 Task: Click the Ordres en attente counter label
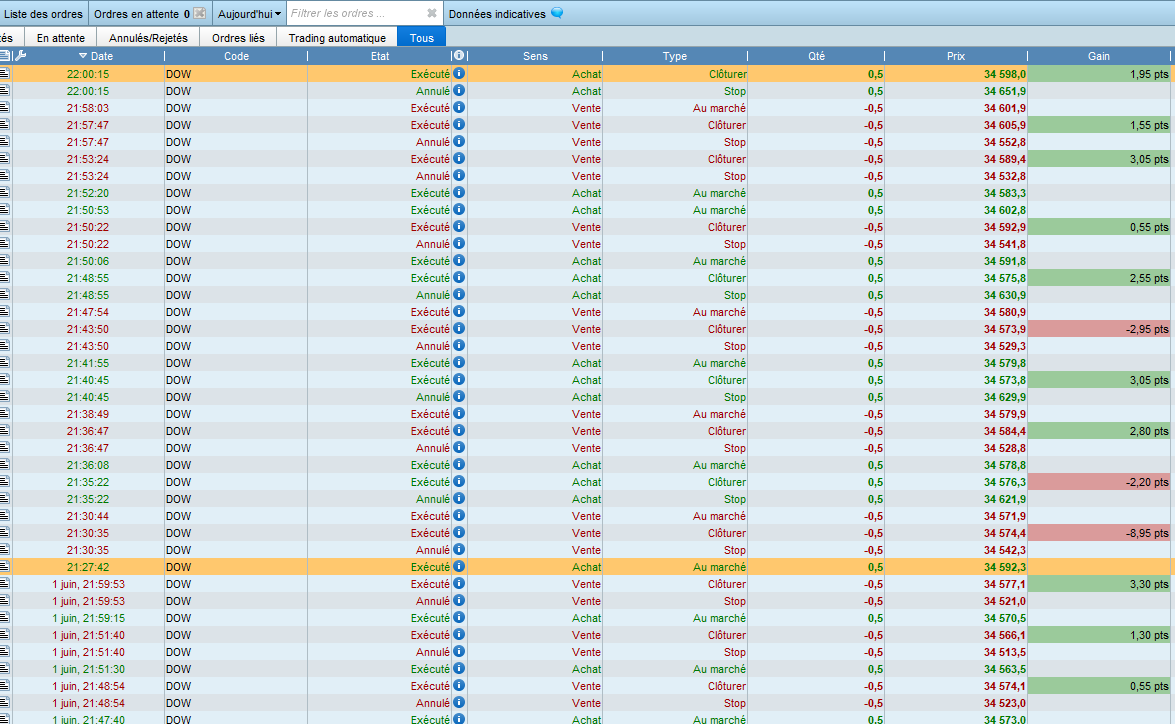click(x=142, y=13)
